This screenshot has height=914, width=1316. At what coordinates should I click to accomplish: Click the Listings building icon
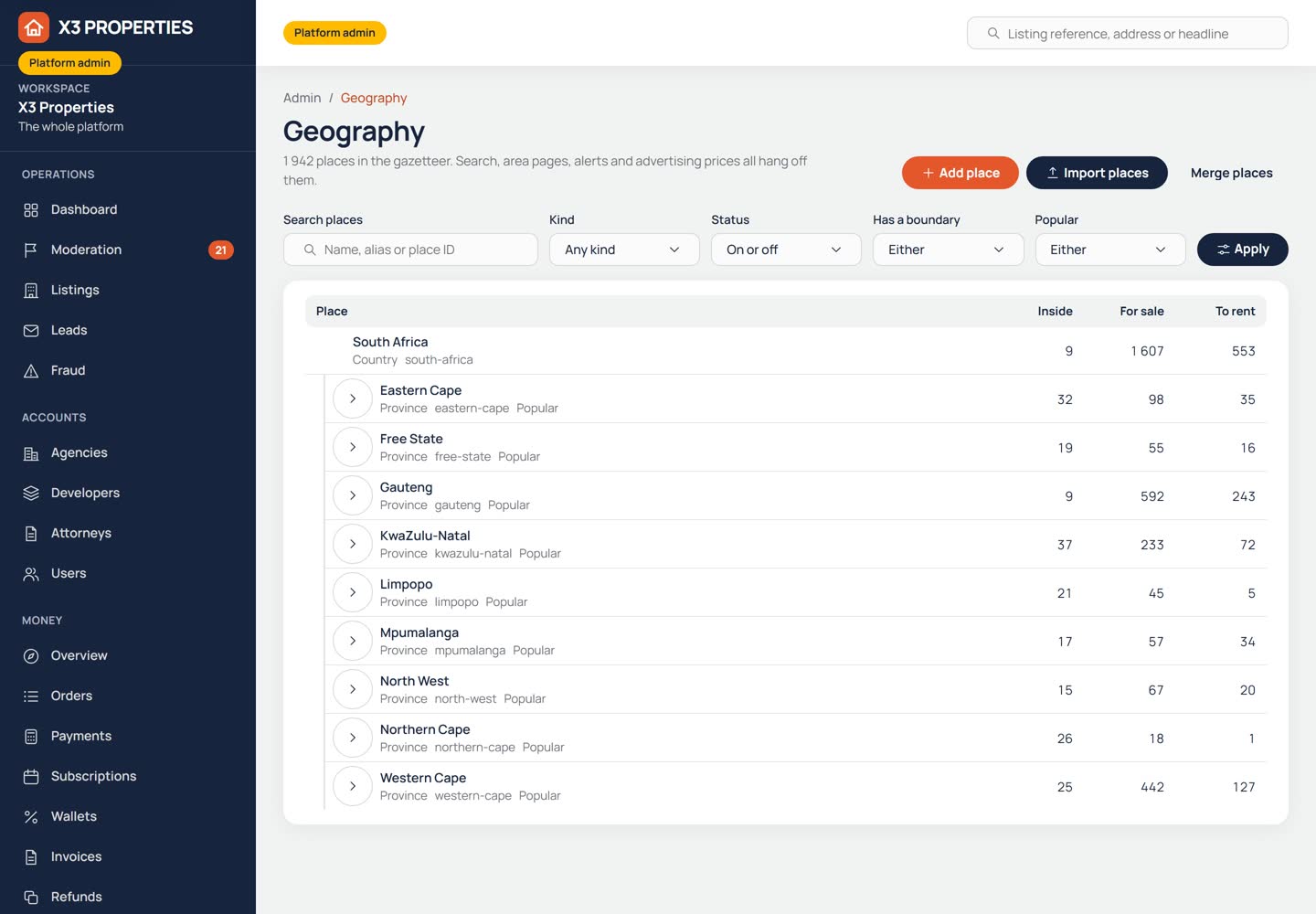click(31, 291)
